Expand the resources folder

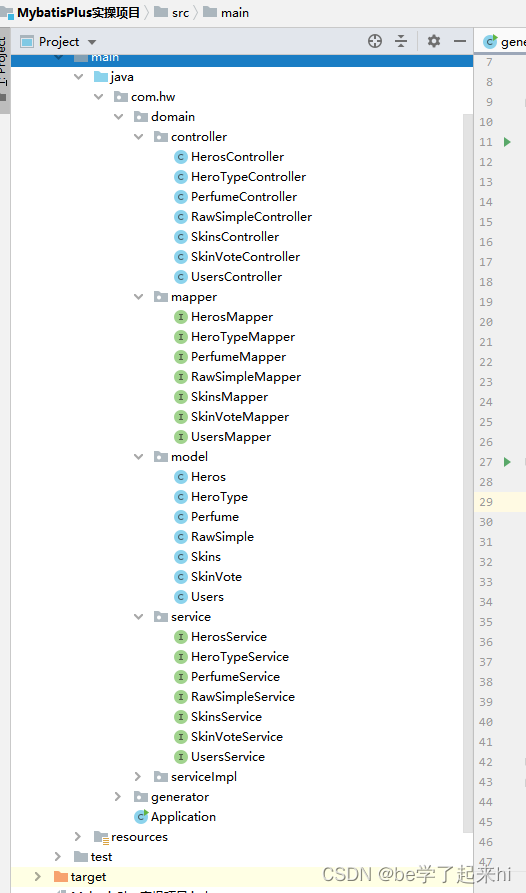tap(78, 837)
